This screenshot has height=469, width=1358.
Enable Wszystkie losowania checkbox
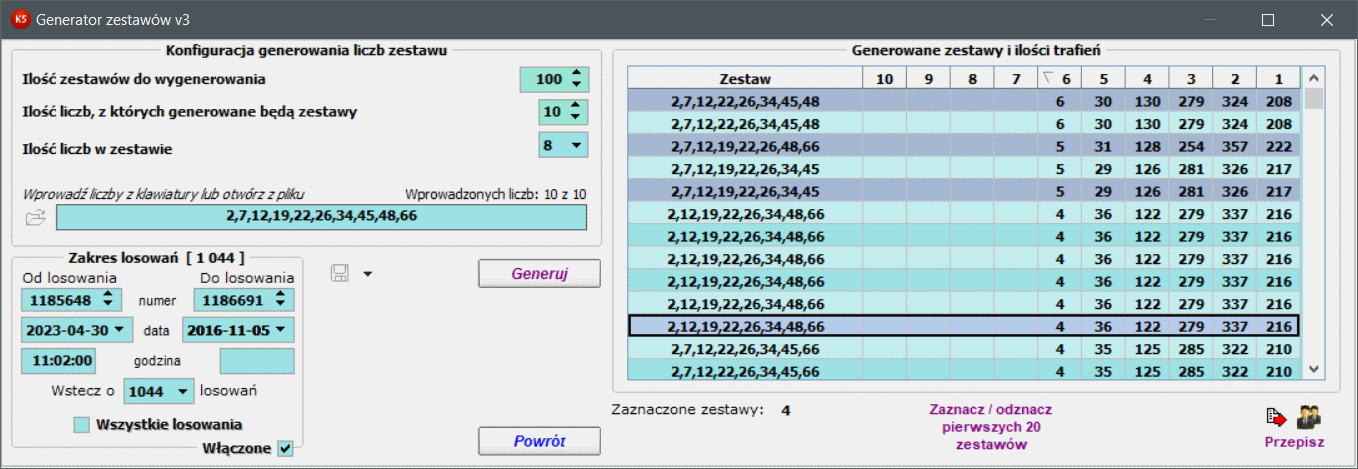(x=82, y=425)
